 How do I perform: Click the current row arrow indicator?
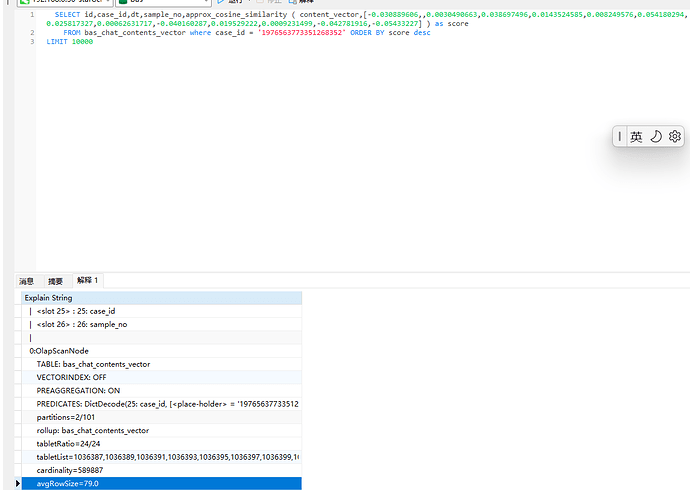pos(17,483)
